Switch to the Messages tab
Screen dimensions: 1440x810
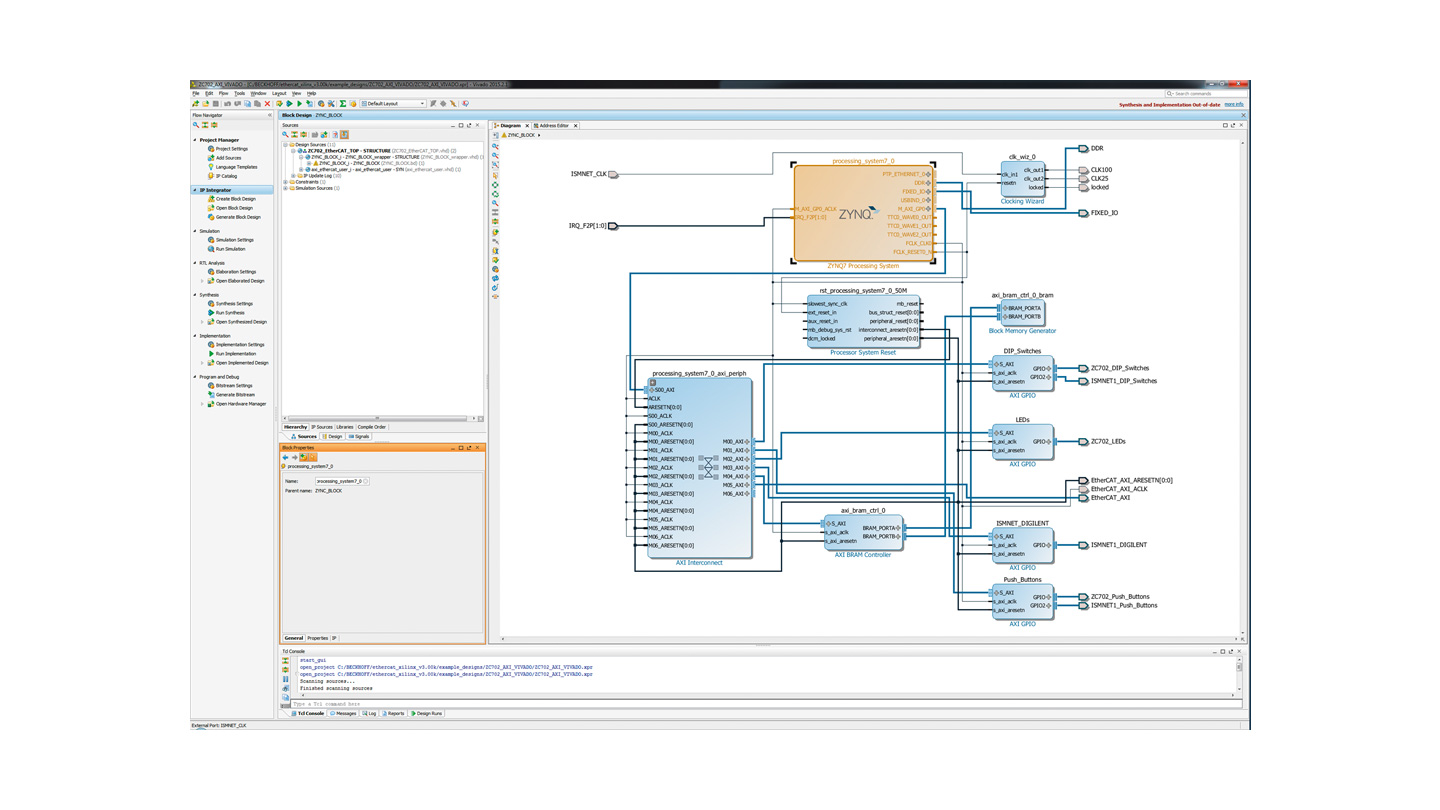coord(343,714)
